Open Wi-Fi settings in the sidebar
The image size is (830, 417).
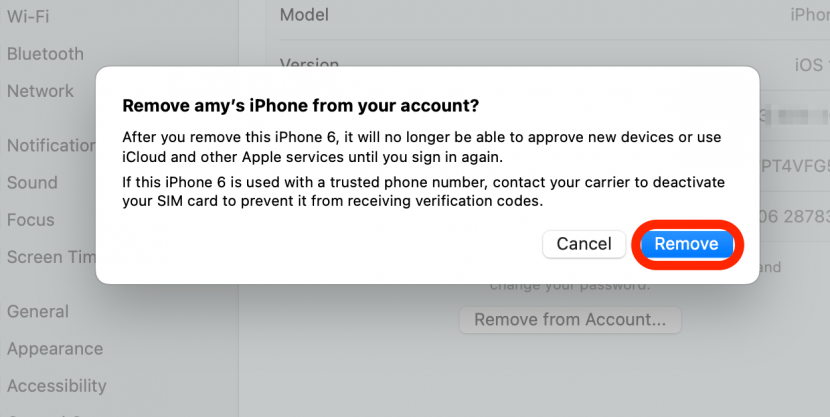click(x=28, y=16)
